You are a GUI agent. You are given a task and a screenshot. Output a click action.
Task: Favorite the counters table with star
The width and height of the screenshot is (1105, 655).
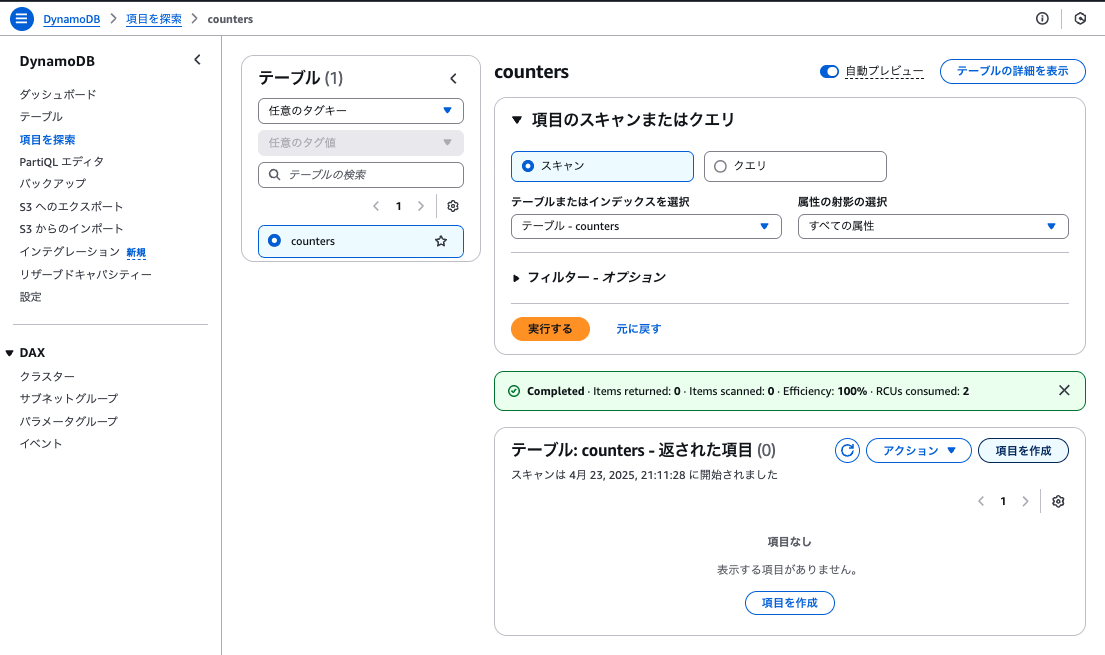pos(441,241)
